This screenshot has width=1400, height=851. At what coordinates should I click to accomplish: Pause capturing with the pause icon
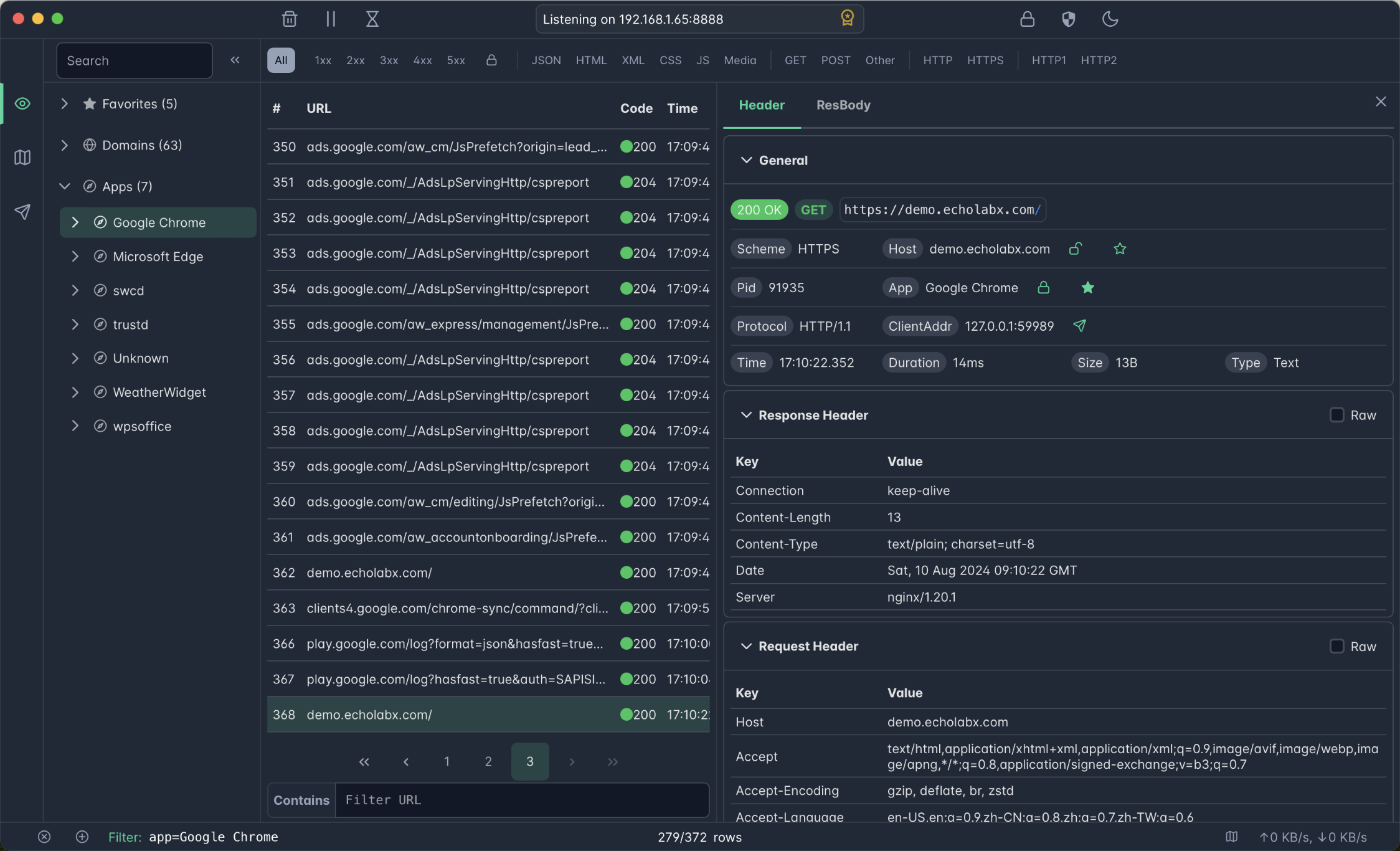[331, 19]
